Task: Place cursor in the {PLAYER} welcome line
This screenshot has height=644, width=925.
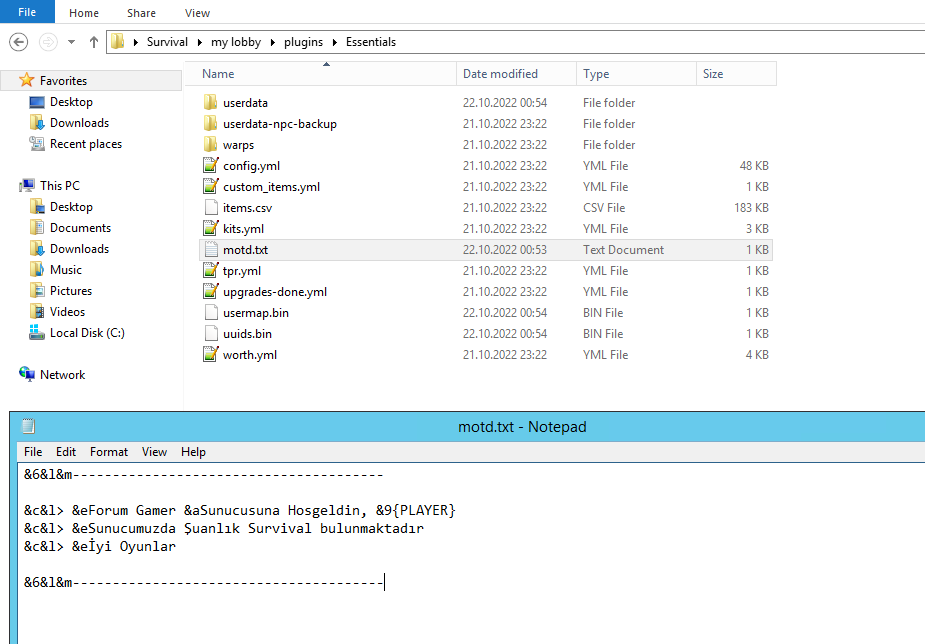Action: click(x=240, y=510)
